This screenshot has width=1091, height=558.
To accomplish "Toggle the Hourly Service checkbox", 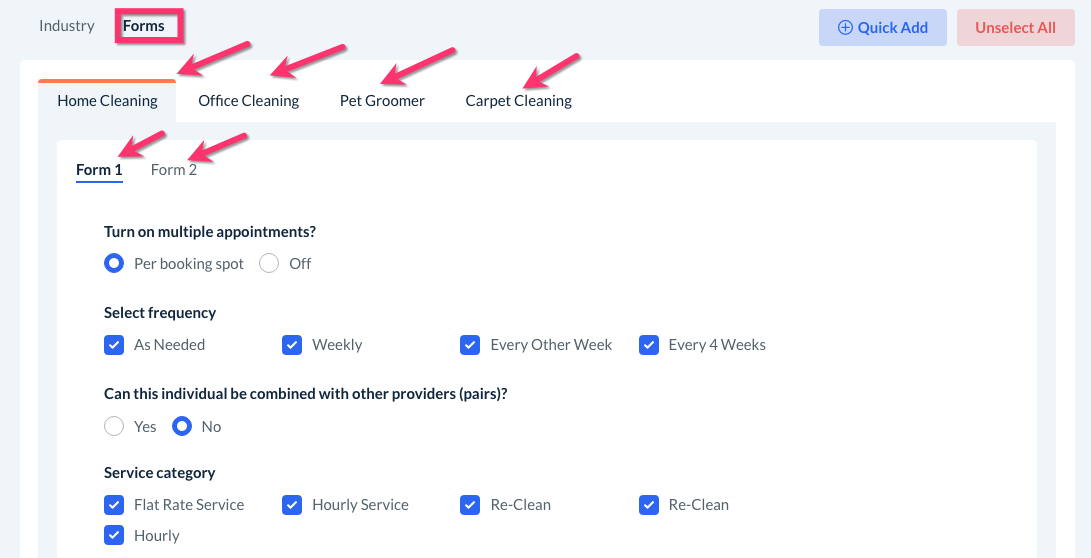I will pos(292,505).
